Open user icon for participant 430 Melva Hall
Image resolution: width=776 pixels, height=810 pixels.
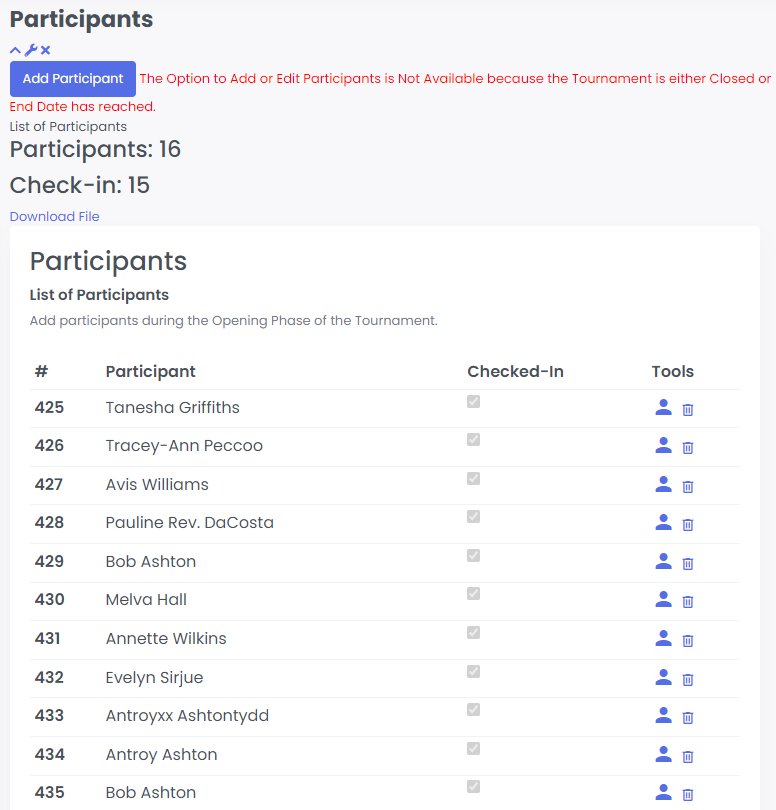point(663,599)
